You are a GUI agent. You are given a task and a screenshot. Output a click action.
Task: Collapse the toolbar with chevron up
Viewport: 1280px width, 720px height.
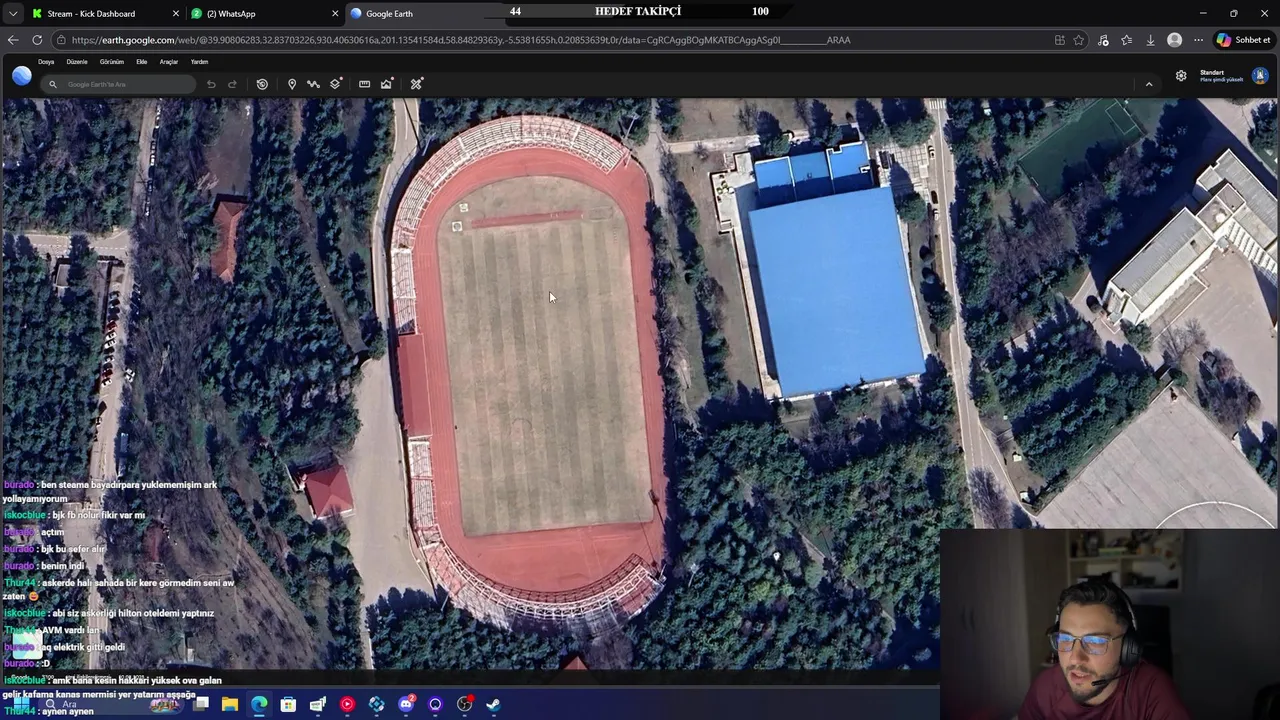pos(1149,84)
